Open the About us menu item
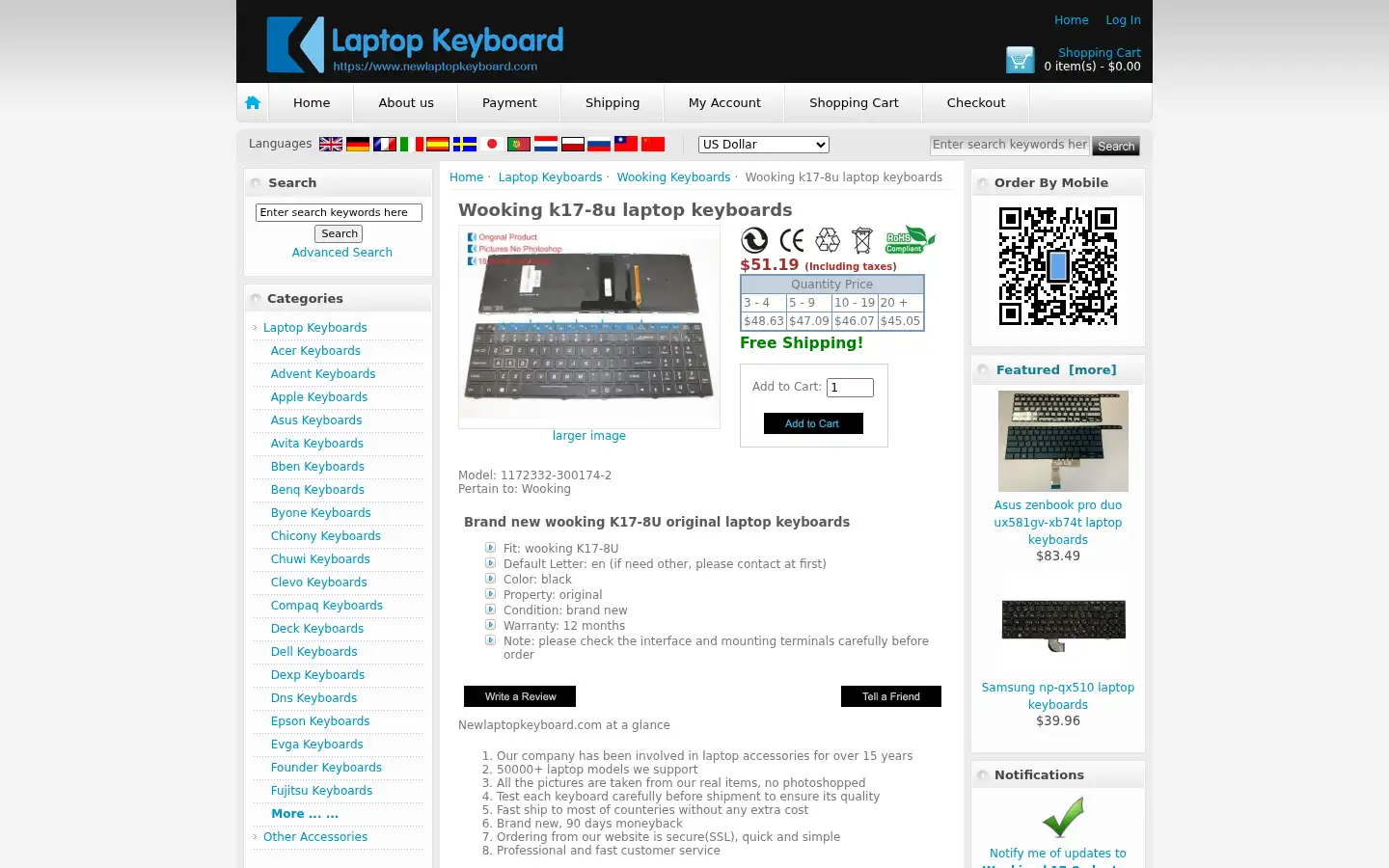The height and width of the screenshot is (868, 1389). pos(406,102)
